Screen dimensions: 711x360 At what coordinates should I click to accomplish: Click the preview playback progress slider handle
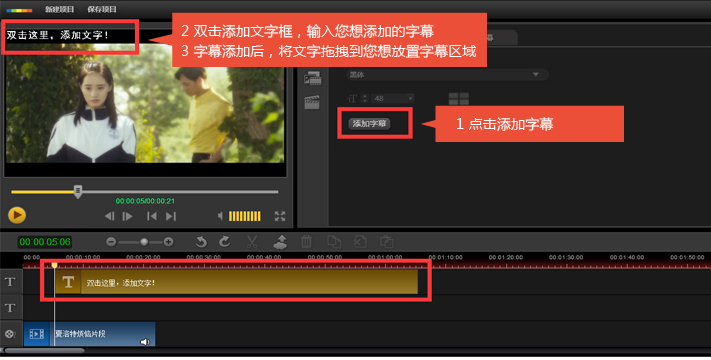tap(78, 191)
